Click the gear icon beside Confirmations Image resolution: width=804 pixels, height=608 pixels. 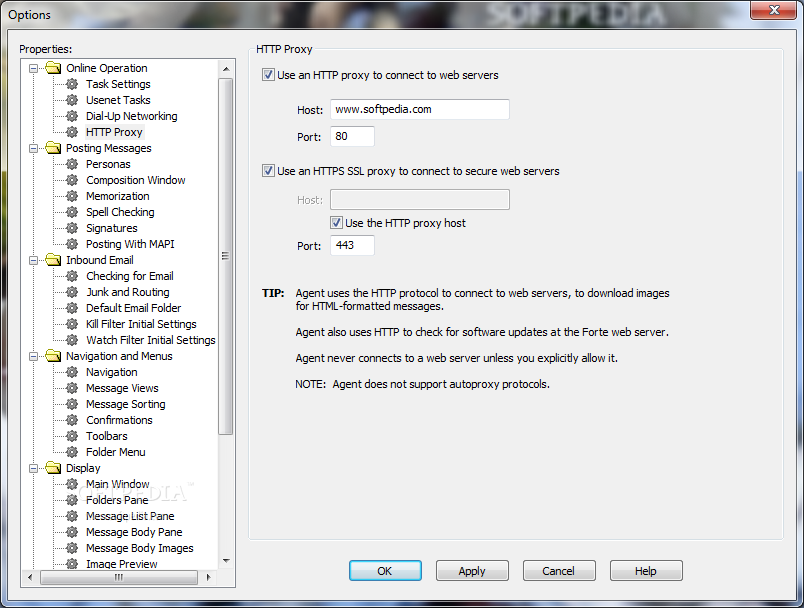[x=72, y=420]
